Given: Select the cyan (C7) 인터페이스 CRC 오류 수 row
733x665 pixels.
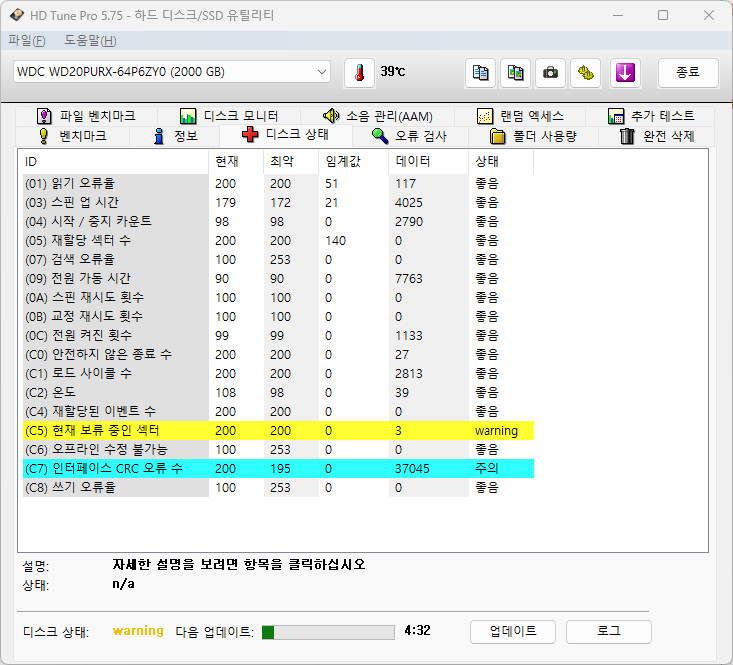Looking at the screenshot, I should [278, 468].
